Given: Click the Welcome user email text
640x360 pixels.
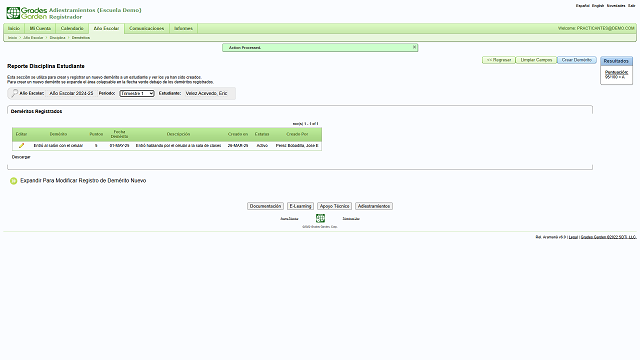Looking at the screenshot, I should 596,29.
